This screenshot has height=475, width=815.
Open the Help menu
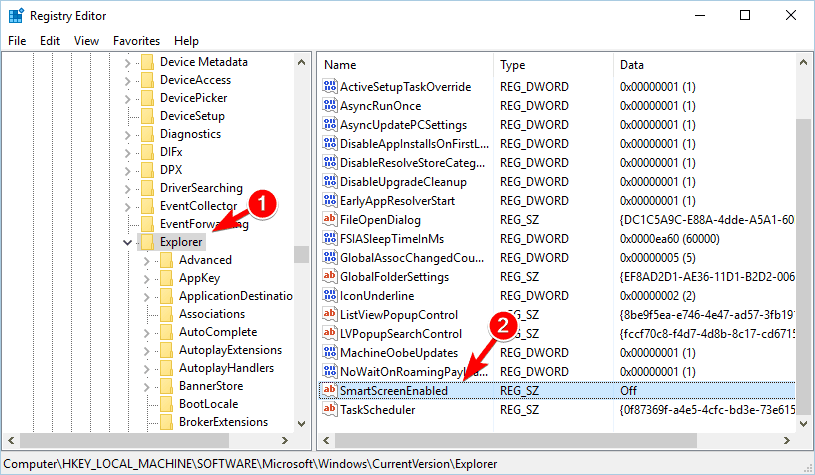pyautogui.click(x=186, y=41)
